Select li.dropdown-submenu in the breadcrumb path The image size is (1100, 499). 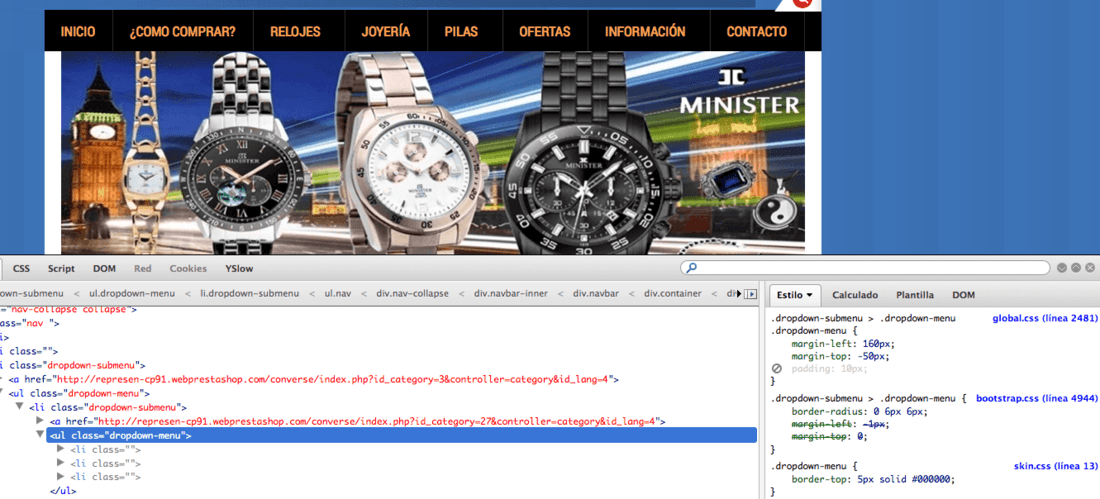pos(250,293)
